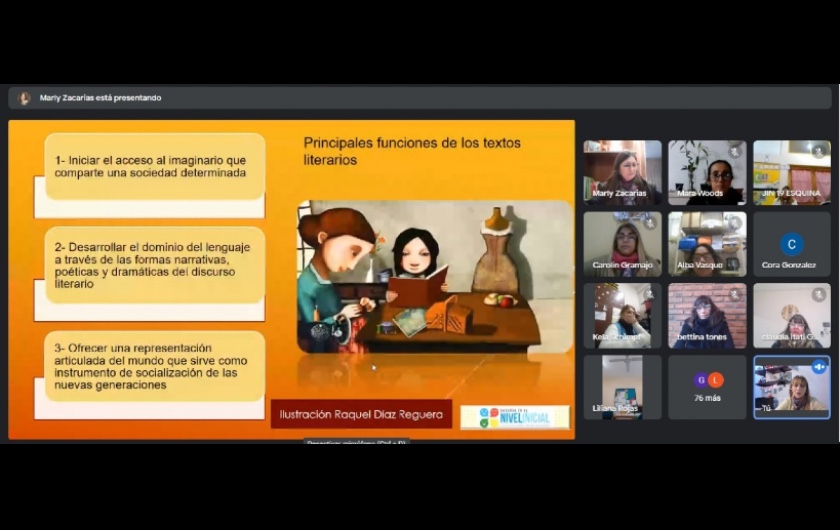Click the presenter avatar in the presenting banner
The width and height of the screenshot is (840, 530).
24,98
